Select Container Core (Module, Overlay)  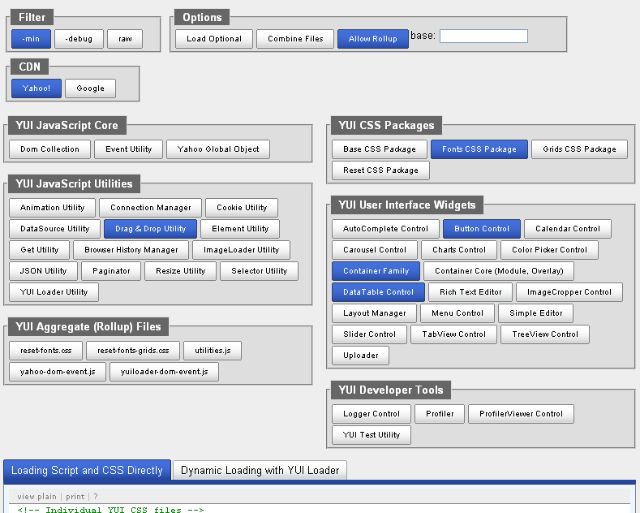tap(499, 271)
